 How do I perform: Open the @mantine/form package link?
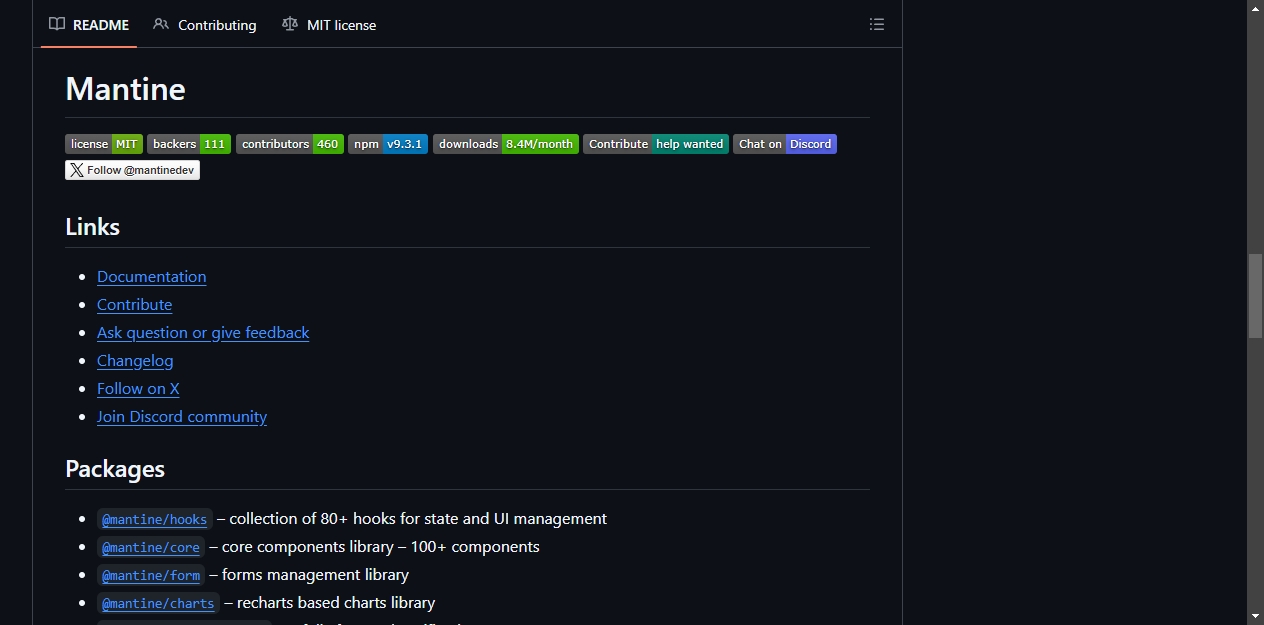(151, 576)
